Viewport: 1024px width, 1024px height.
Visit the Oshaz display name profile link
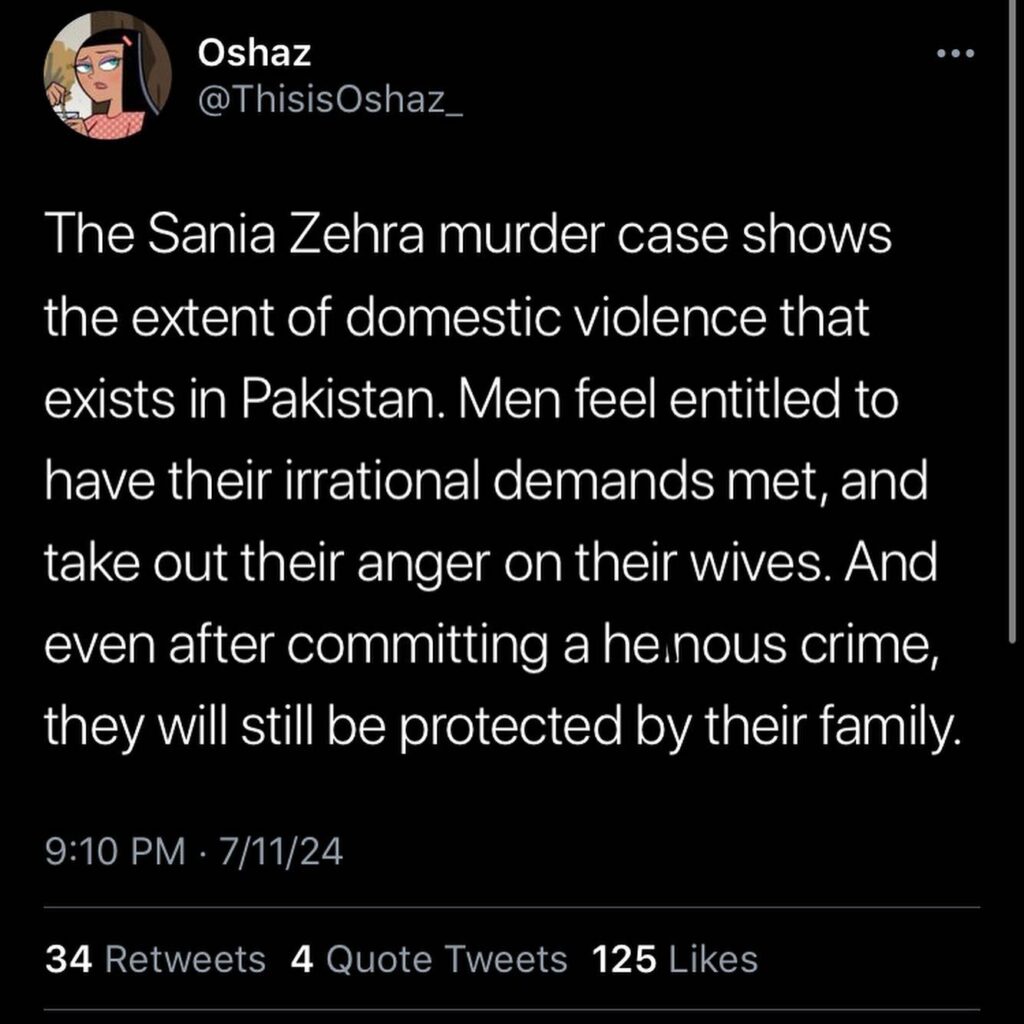[x=254, y=53]
